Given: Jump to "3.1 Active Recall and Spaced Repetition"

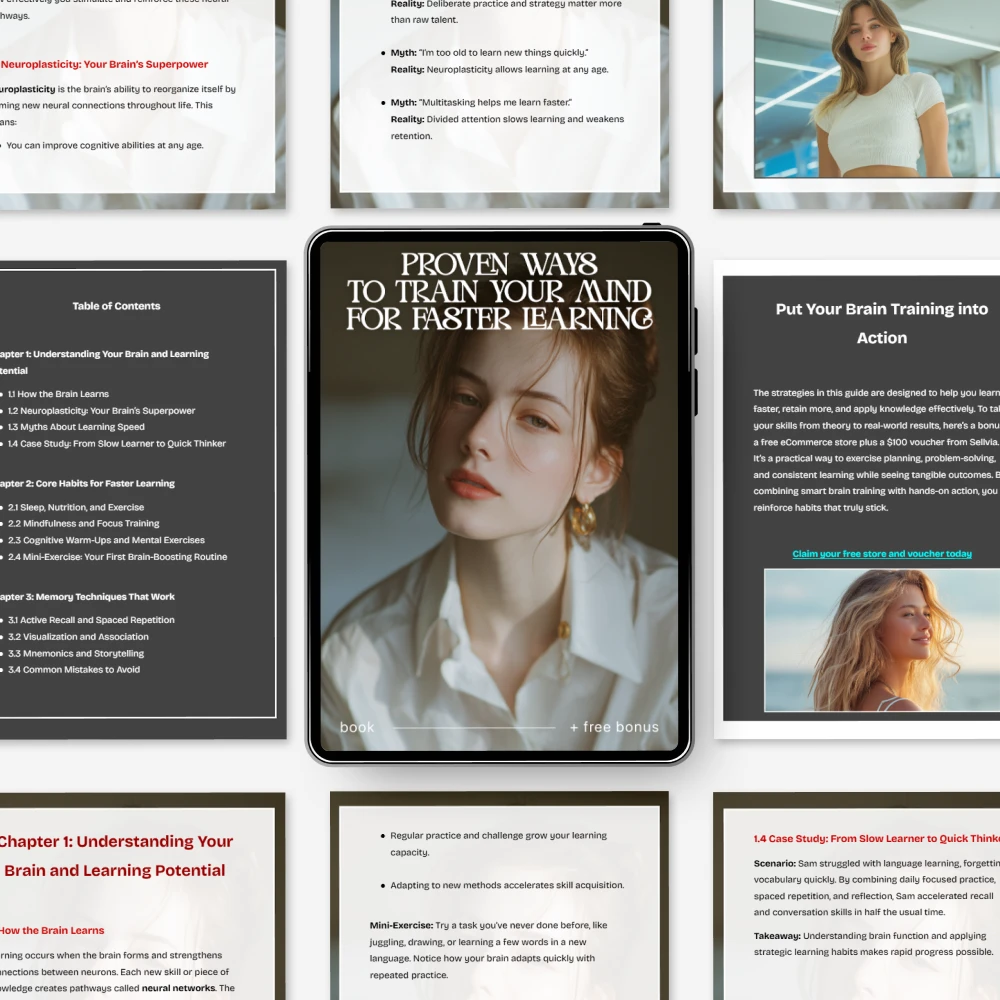Looking at the screenshot, I should (x=91, y=620).
